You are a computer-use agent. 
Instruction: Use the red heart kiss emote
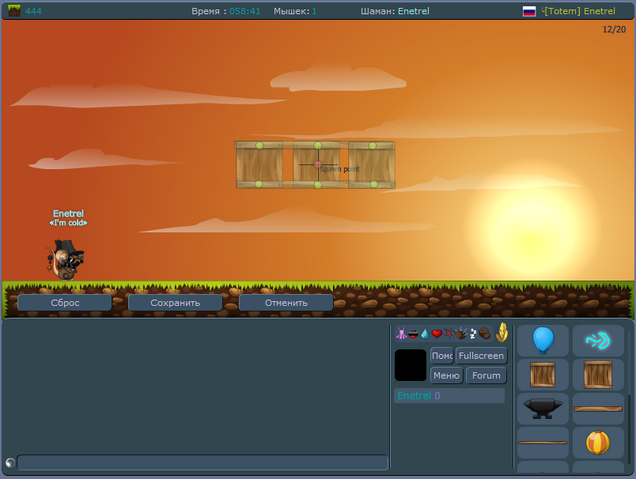pyautogui.click(x=436, y=334)
